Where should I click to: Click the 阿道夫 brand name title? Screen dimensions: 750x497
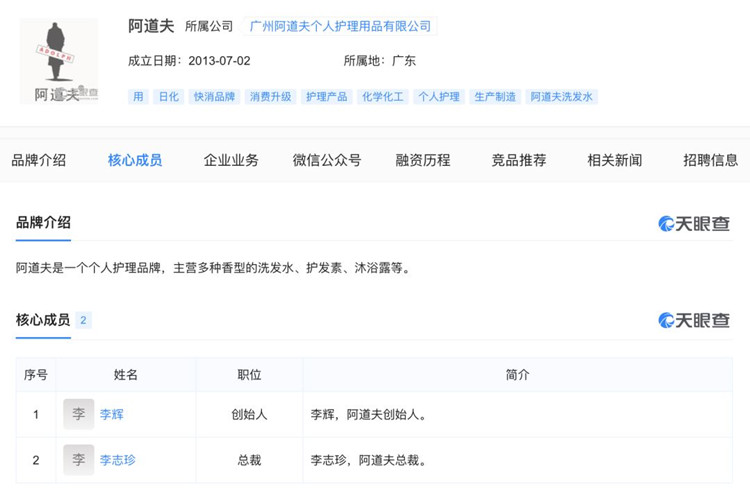pos(151,26)
